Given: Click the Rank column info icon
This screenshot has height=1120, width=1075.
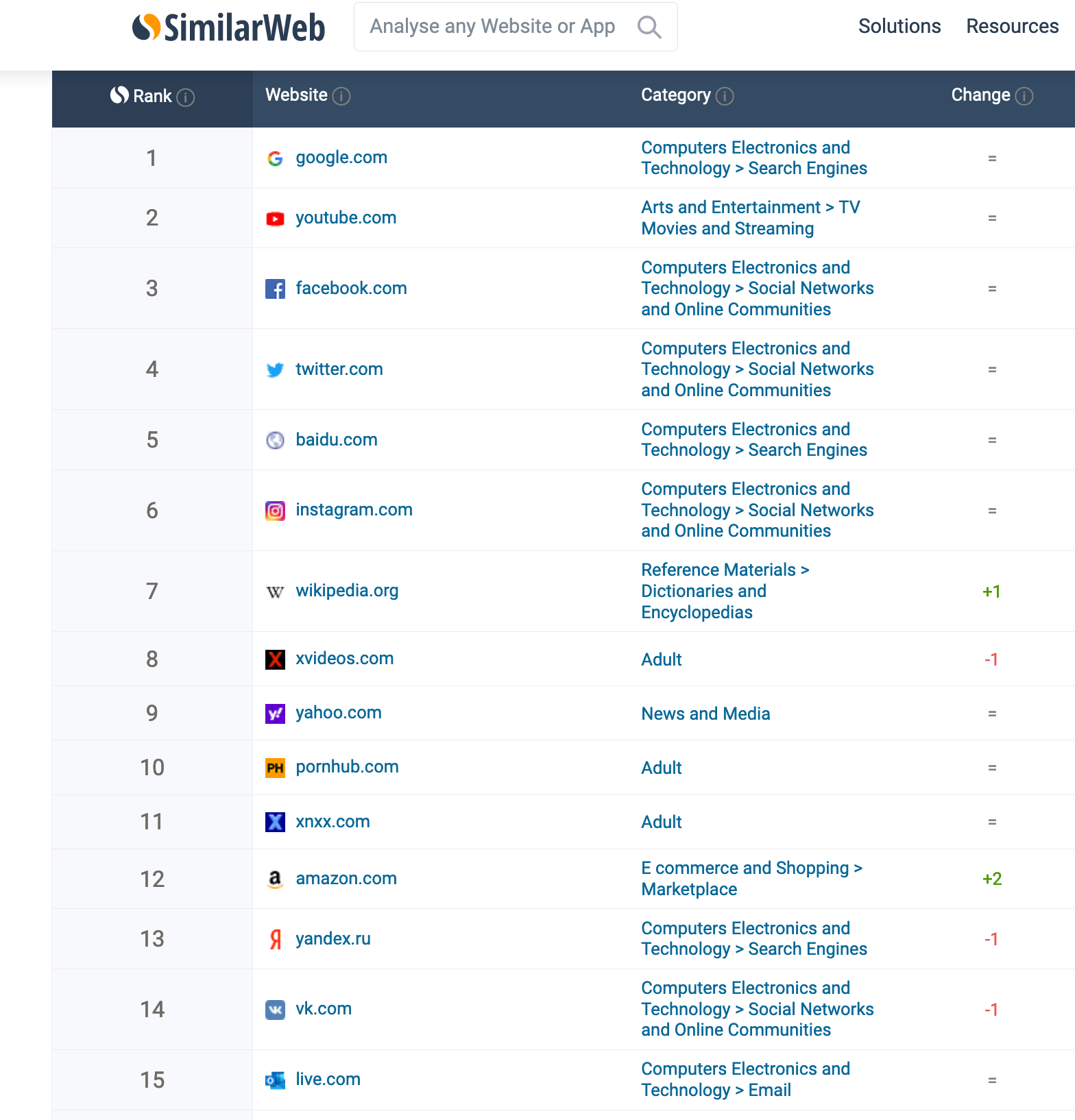Looking at the screenshot, I should click(x=186, y=97).
